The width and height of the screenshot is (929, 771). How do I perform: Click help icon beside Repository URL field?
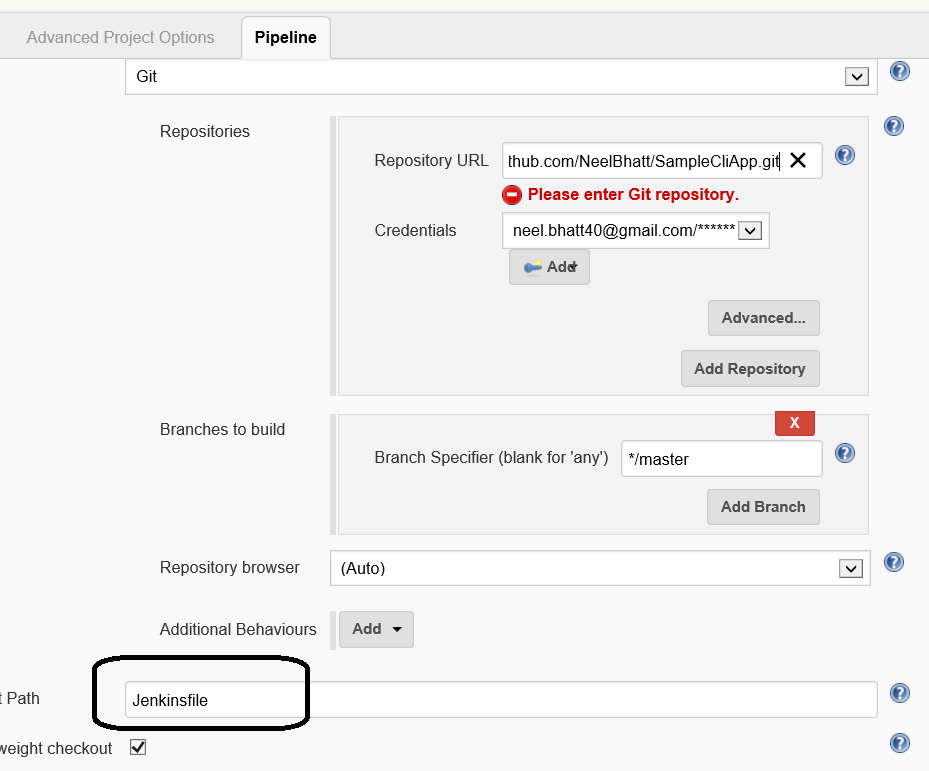pyautogui.click(x=844, y=155)
